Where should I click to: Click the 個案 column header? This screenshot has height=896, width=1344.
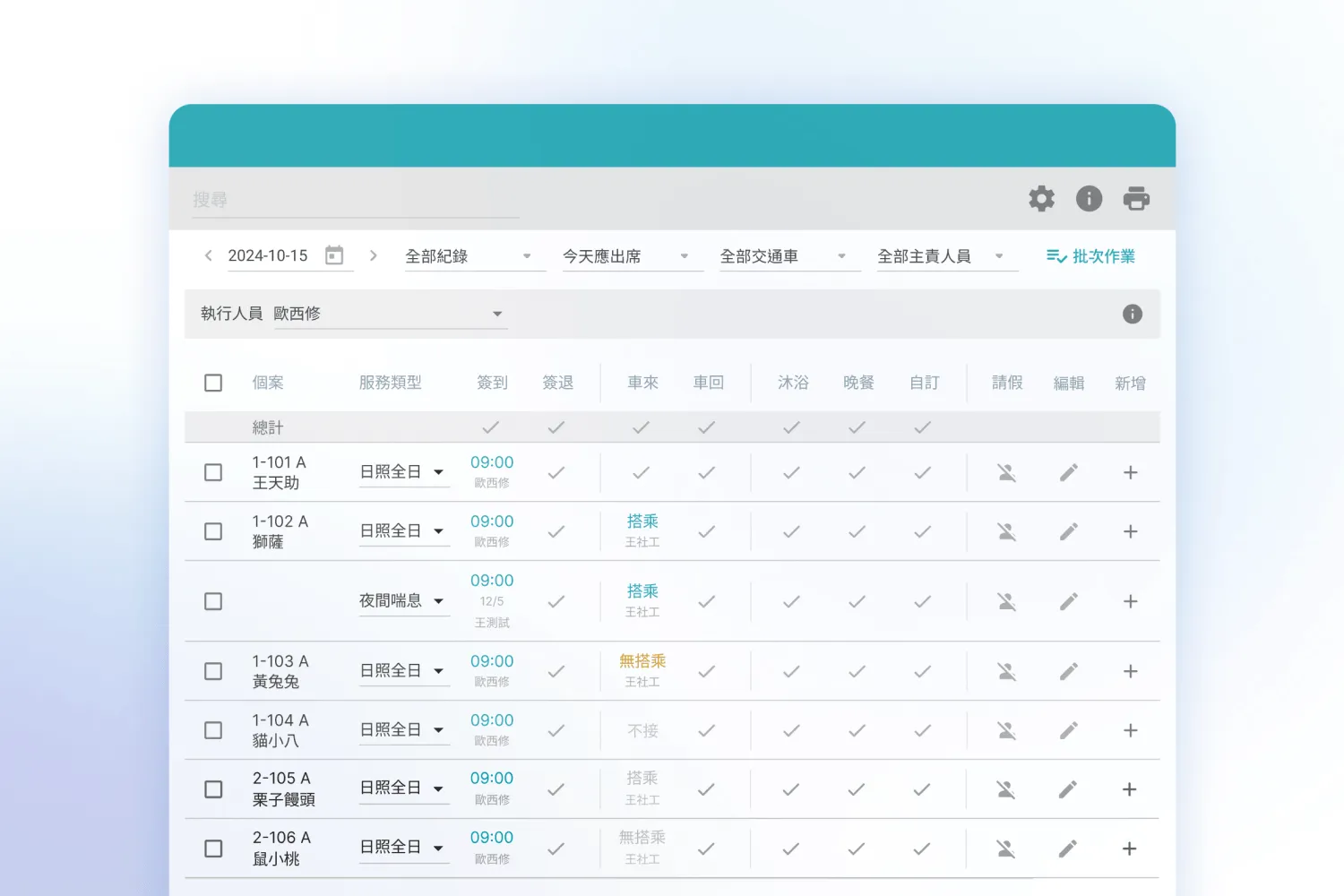268,383
